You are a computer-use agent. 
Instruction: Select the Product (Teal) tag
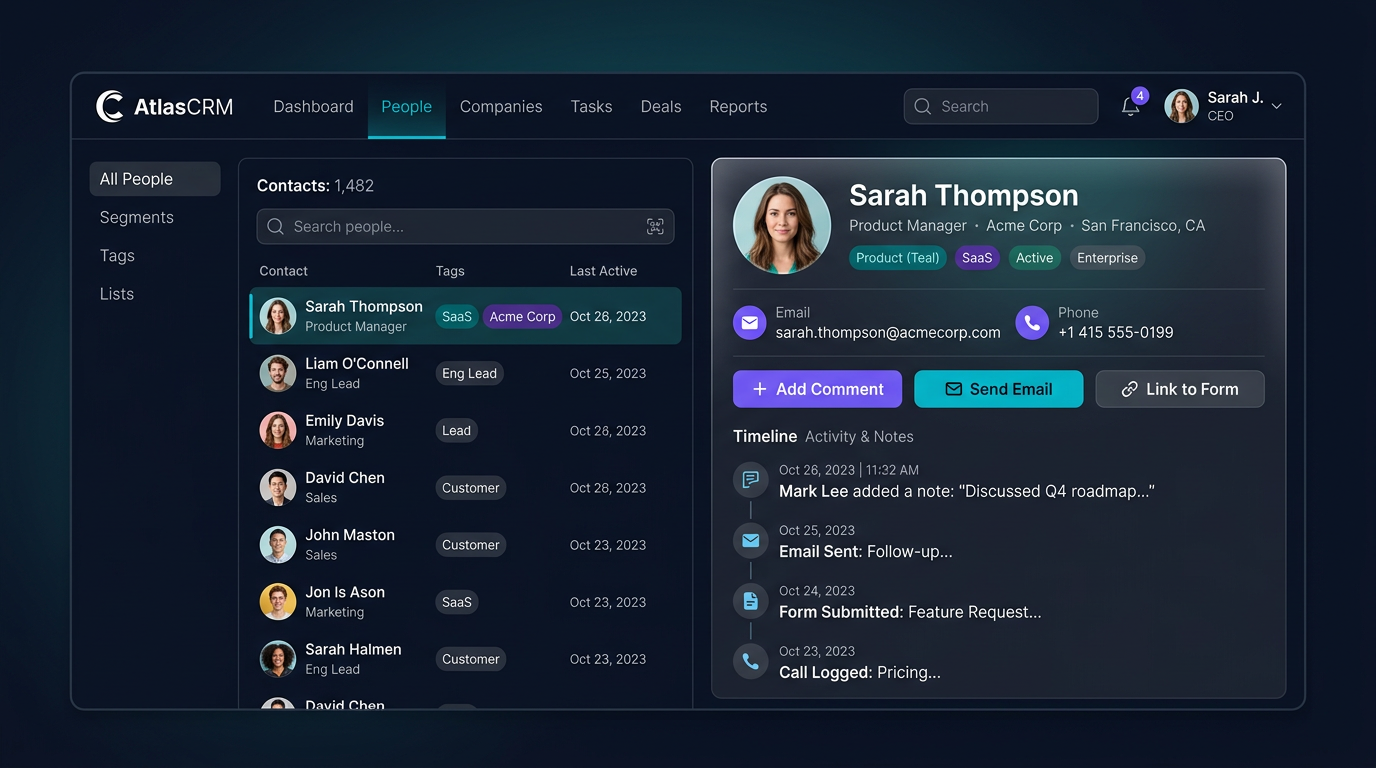[x=897, y=258]
